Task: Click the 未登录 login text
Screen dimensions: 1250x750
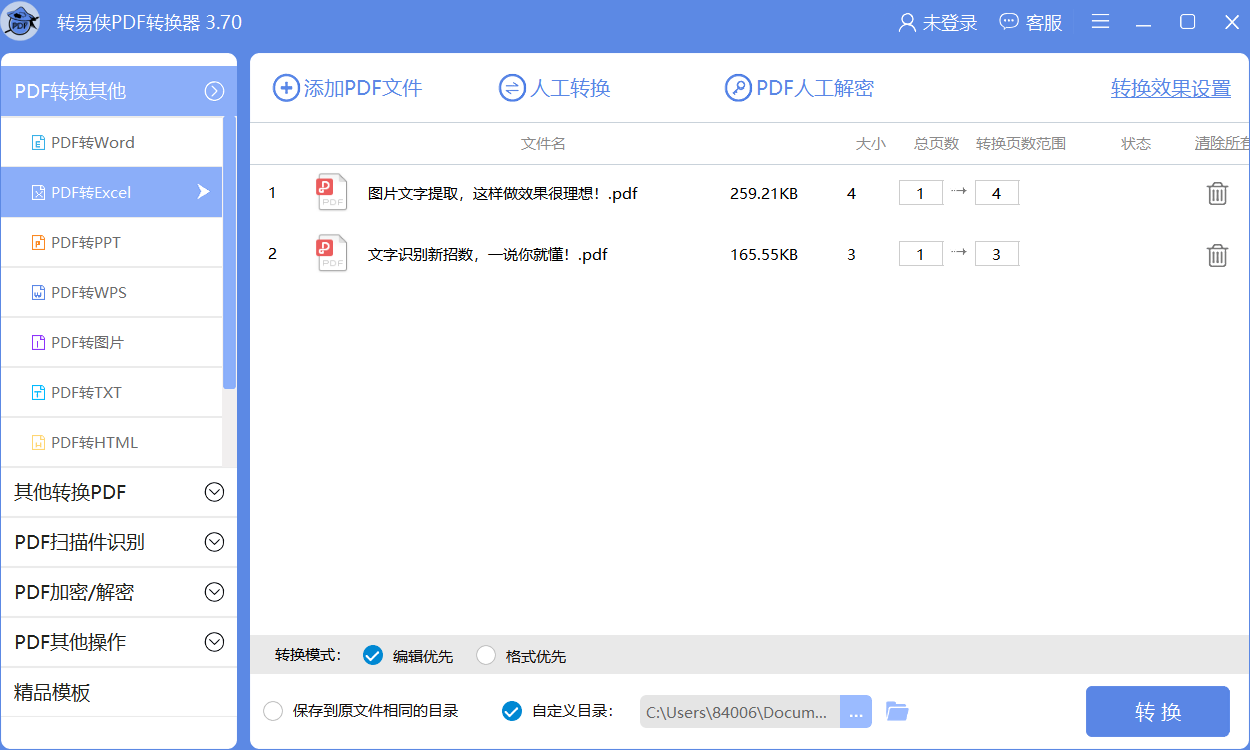Action: point(950,23)
